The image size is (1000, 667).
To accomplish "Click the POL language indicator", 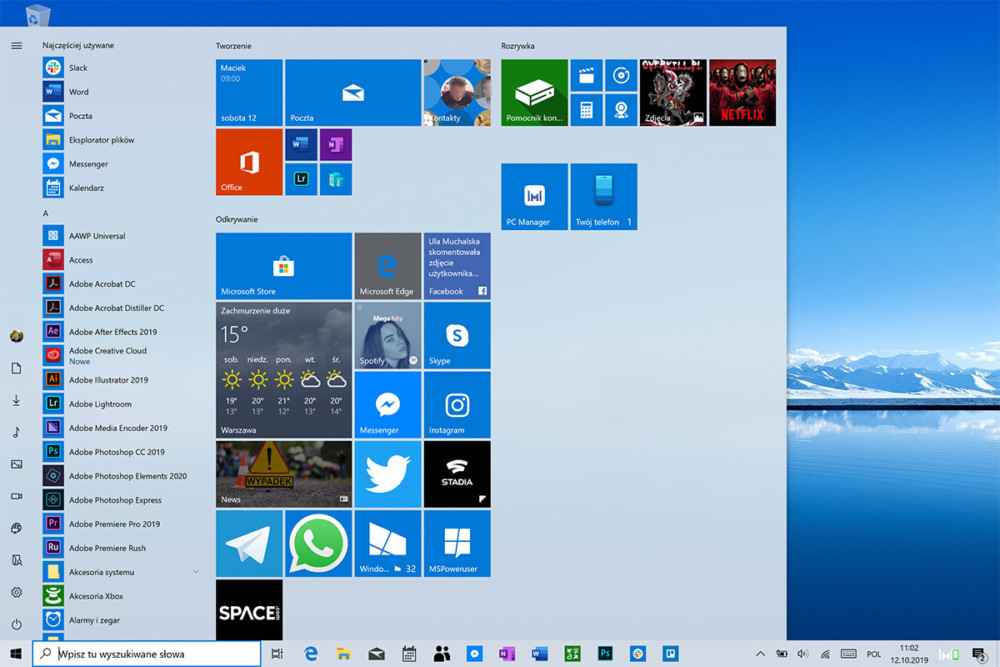I will (x=874, y=654).
